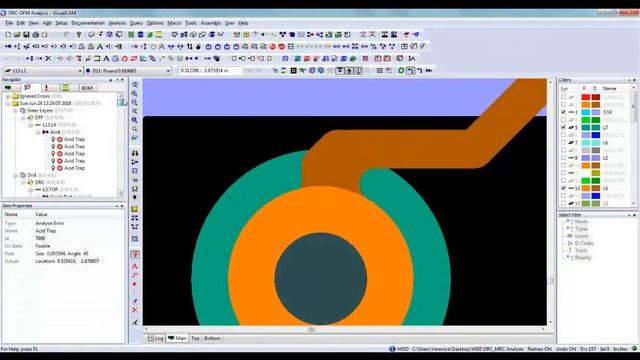Screen dimensions: 640x360
Task: Collapse the Inner Layers tree node
Action: (x=16, y=111)
